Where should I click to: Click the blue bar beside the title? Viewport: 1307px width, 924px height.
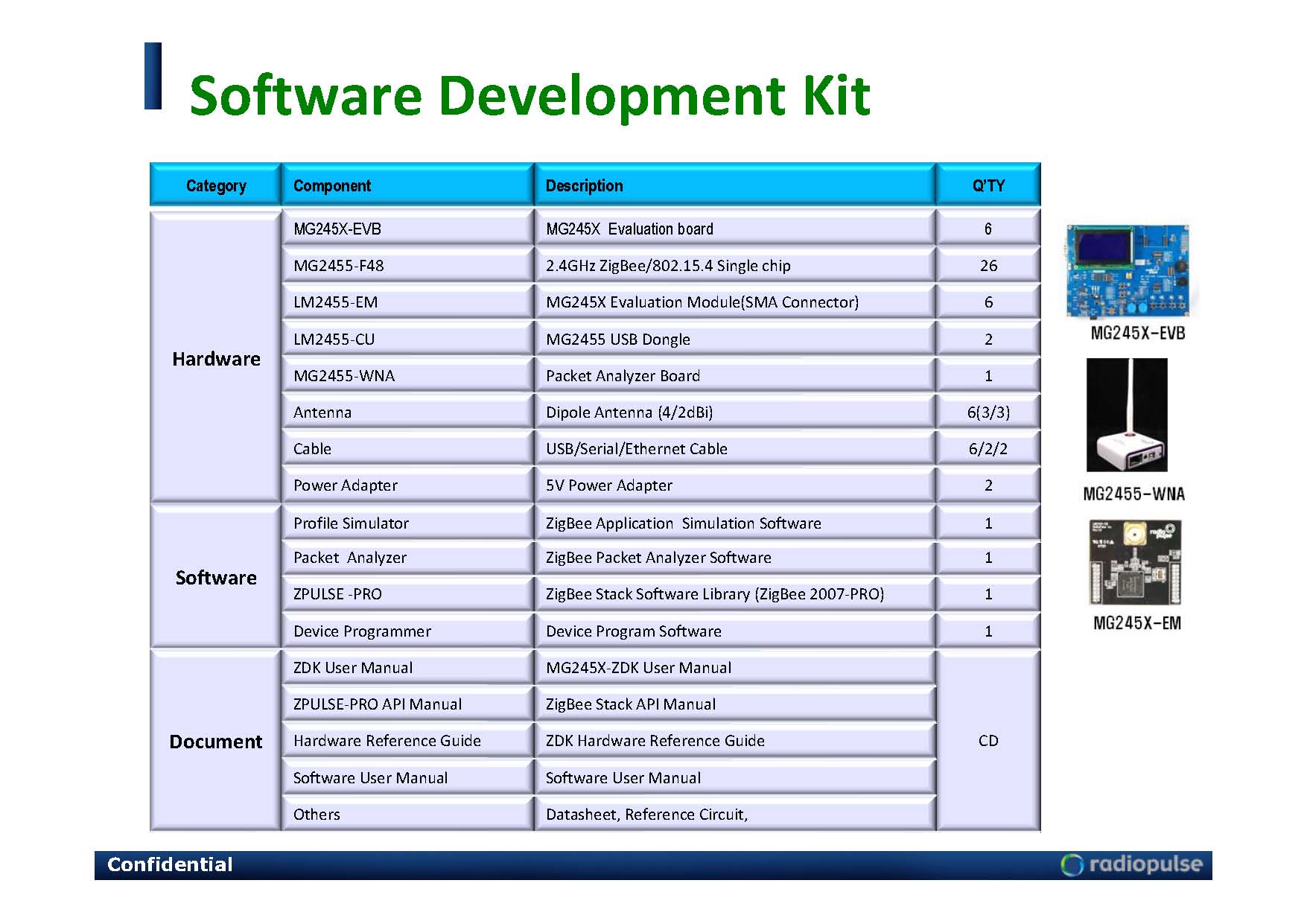point(153,76)
